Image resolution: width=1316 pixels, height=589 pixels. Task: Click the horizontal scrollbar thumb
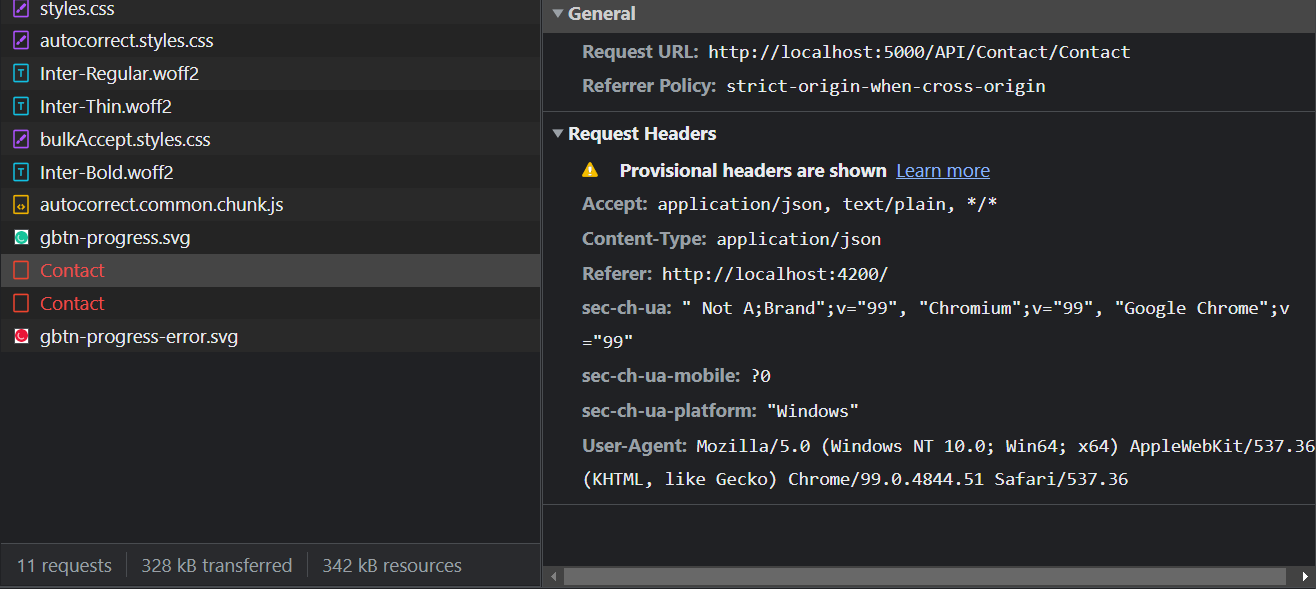coord(924,577)
